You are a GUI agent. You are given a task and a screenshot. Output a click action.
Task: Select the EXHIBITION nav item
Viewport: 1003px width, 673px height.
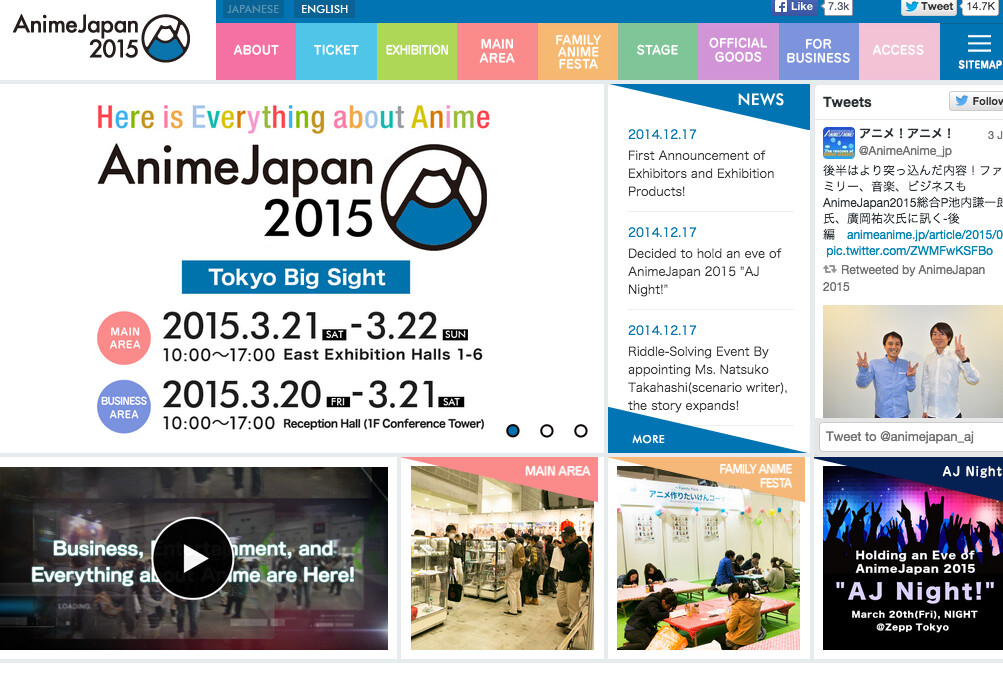pyautogui.click(x=417, y=49)
